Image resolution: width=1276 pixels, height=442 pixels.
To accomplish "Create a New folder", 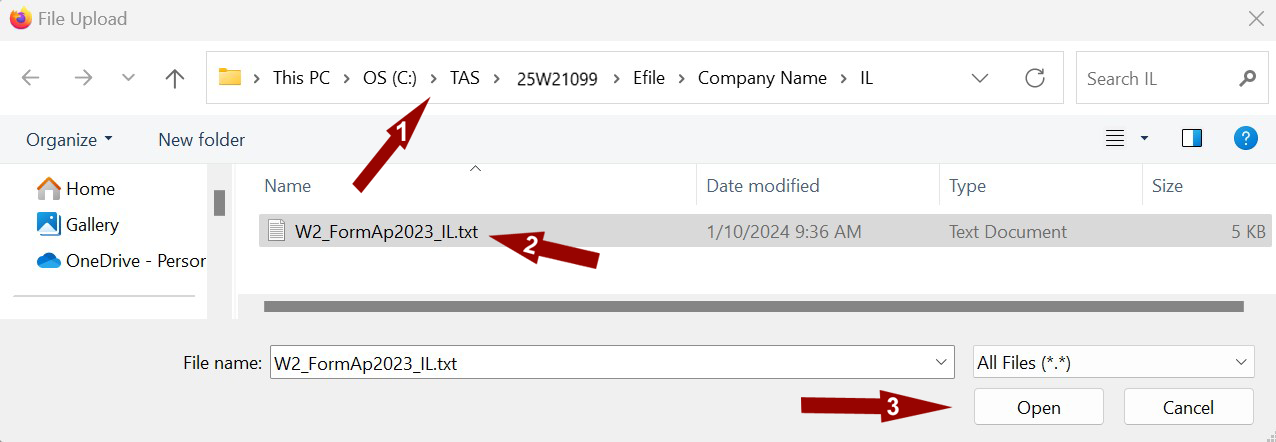I will [201, 139].
